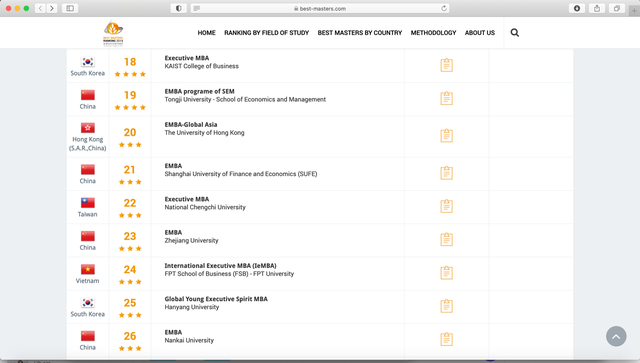Open details icon for Zhejiang University EMBA
Image resolution: width=640 pixels, height=363 pixels.
pyautogui.click(x=446, y=239)
